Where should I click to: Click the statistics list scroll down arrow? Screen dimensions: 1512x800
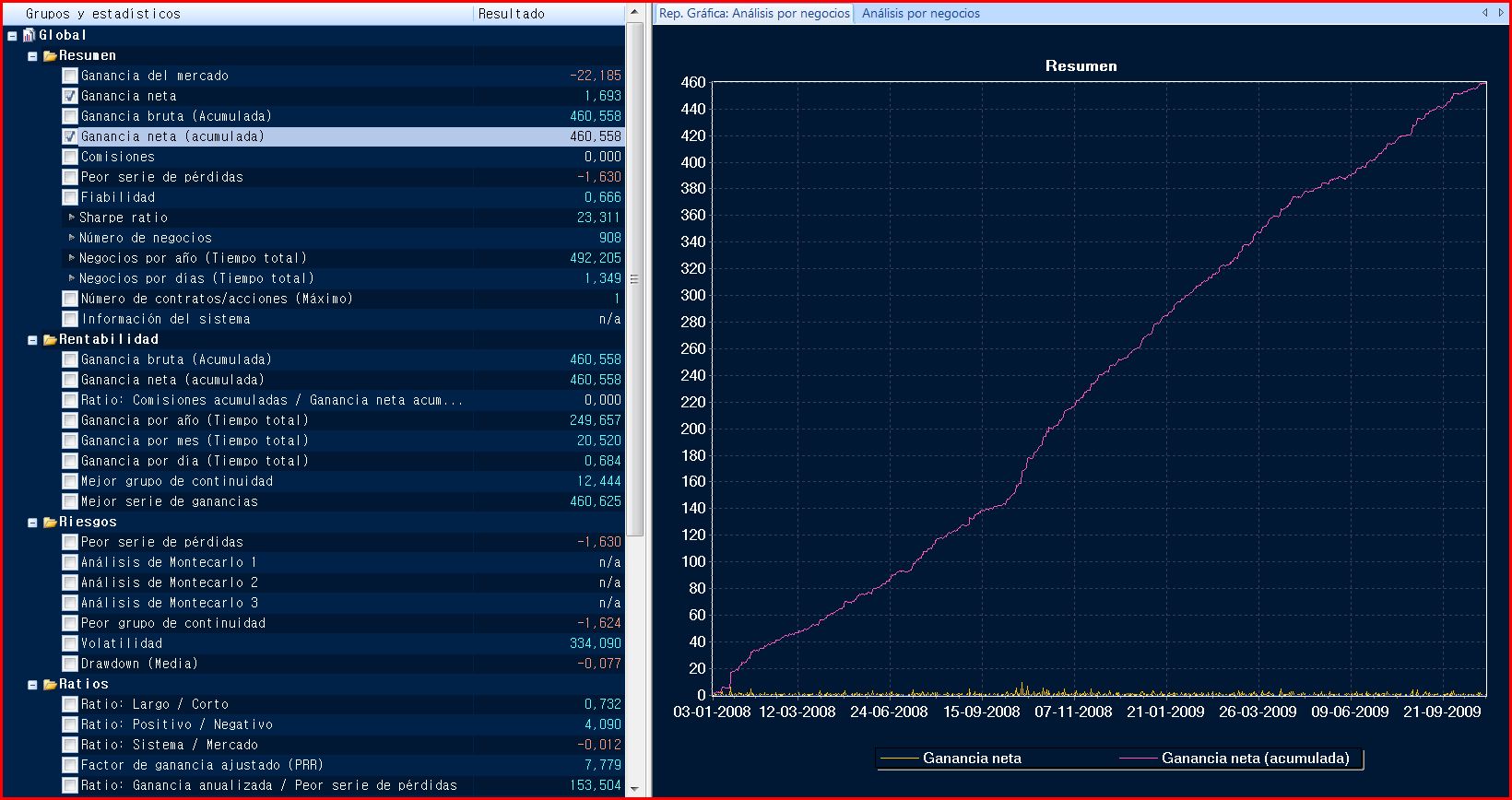pyautogui.click(x=633, y=788)
